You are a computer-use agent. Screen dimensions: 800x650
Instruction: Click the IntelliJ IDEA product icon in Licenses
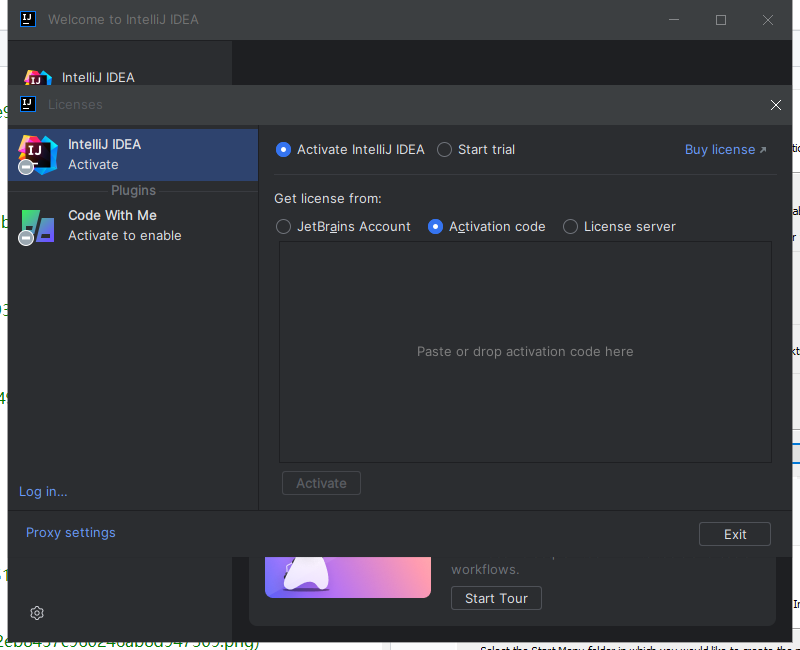(x=37, y=155)
